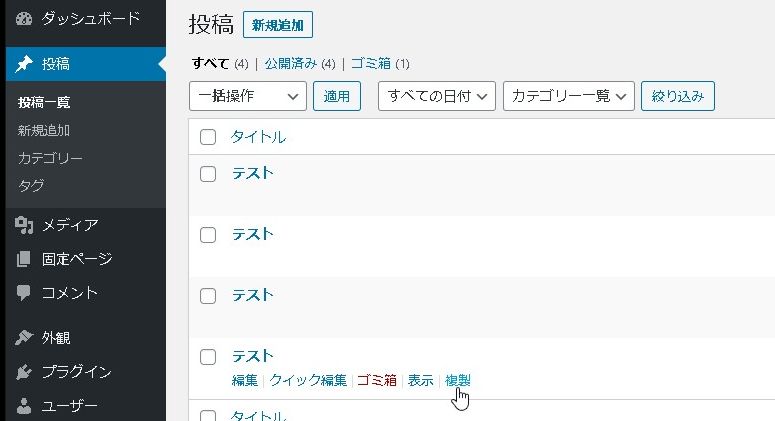Select タグ in the sidebar submenu
775x421 pixels.
click(31, 186)
